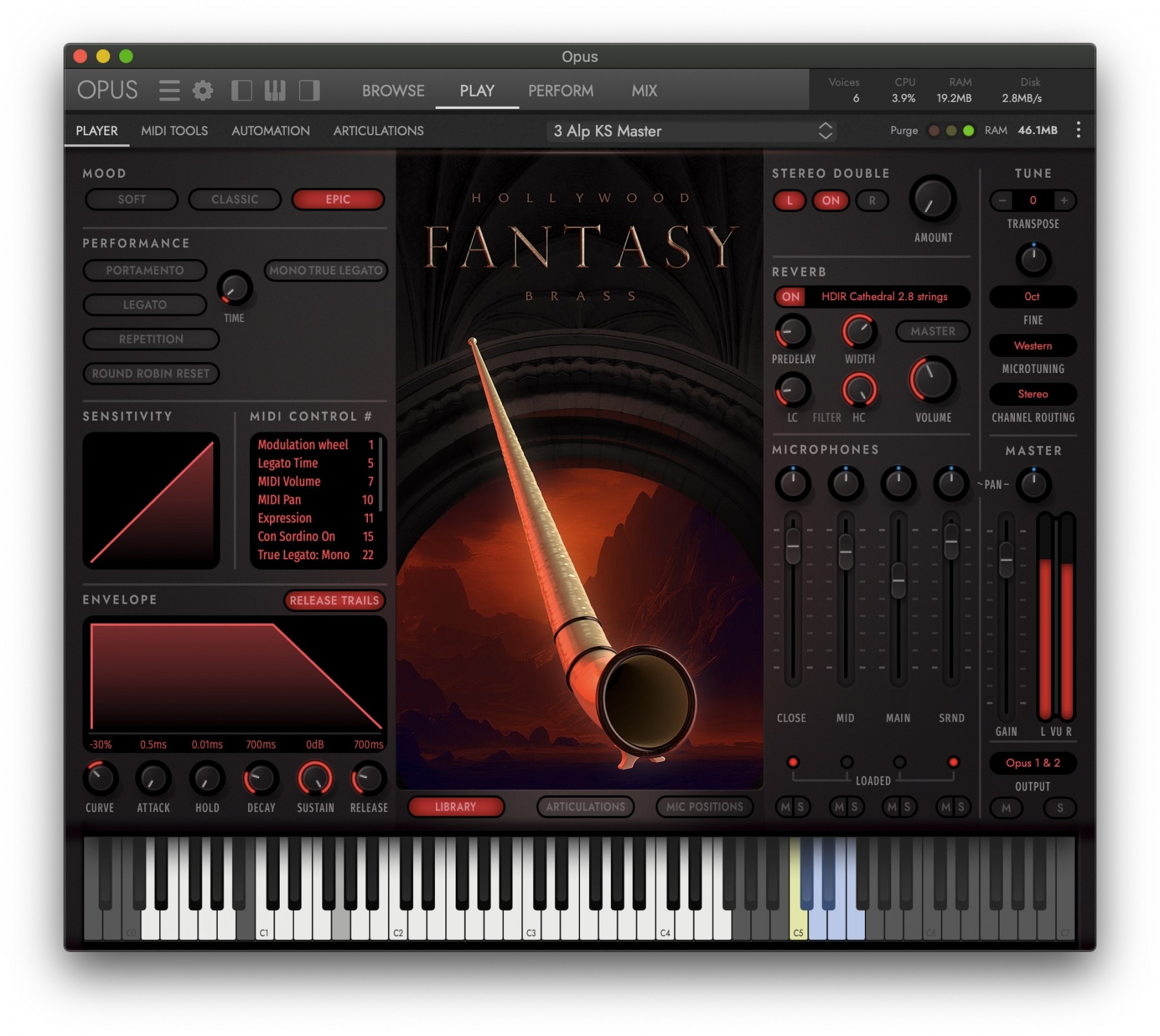Mute the master output M button
Screen dimensions: 1160x1036
1006,808
